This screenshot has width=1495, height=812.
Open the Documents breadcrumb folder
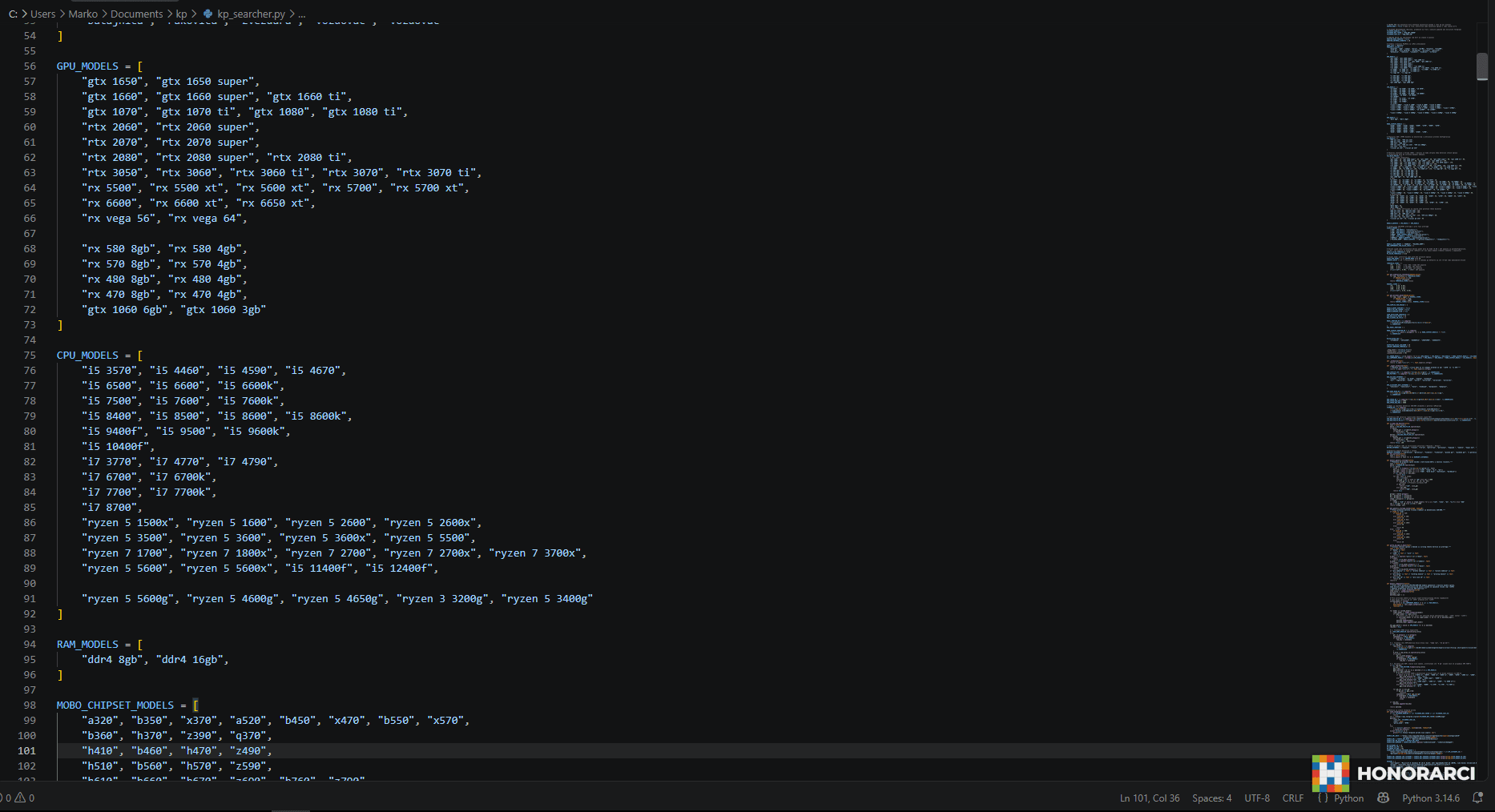coord(137,14)
